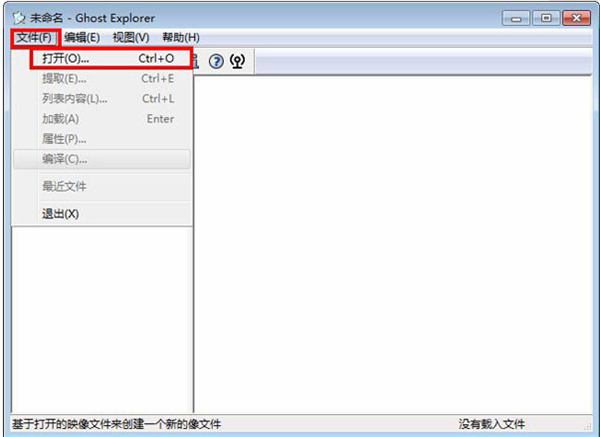The image size is (600, 437).
Task: Minimize the Ghost Explorer window
Action: [516, 18]
